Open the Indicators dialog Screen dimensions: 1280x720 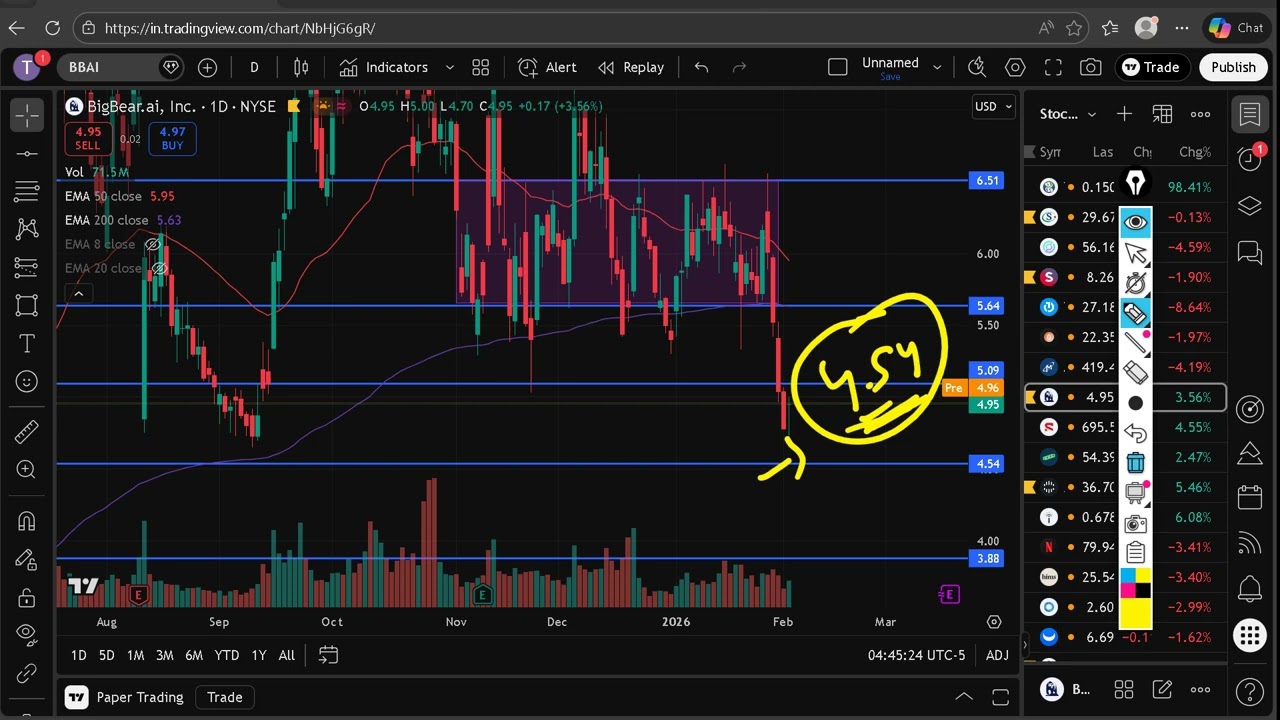point(384,67)
